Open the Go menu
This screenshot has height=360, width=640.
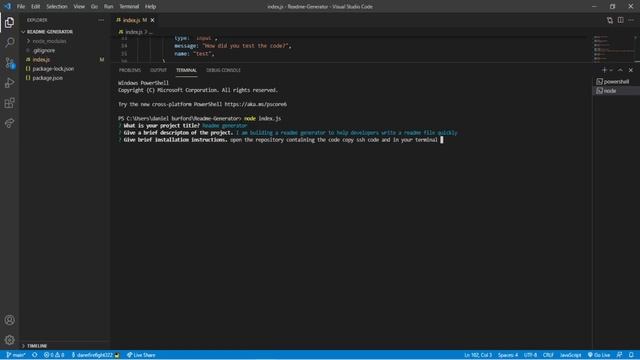point(94,7)
